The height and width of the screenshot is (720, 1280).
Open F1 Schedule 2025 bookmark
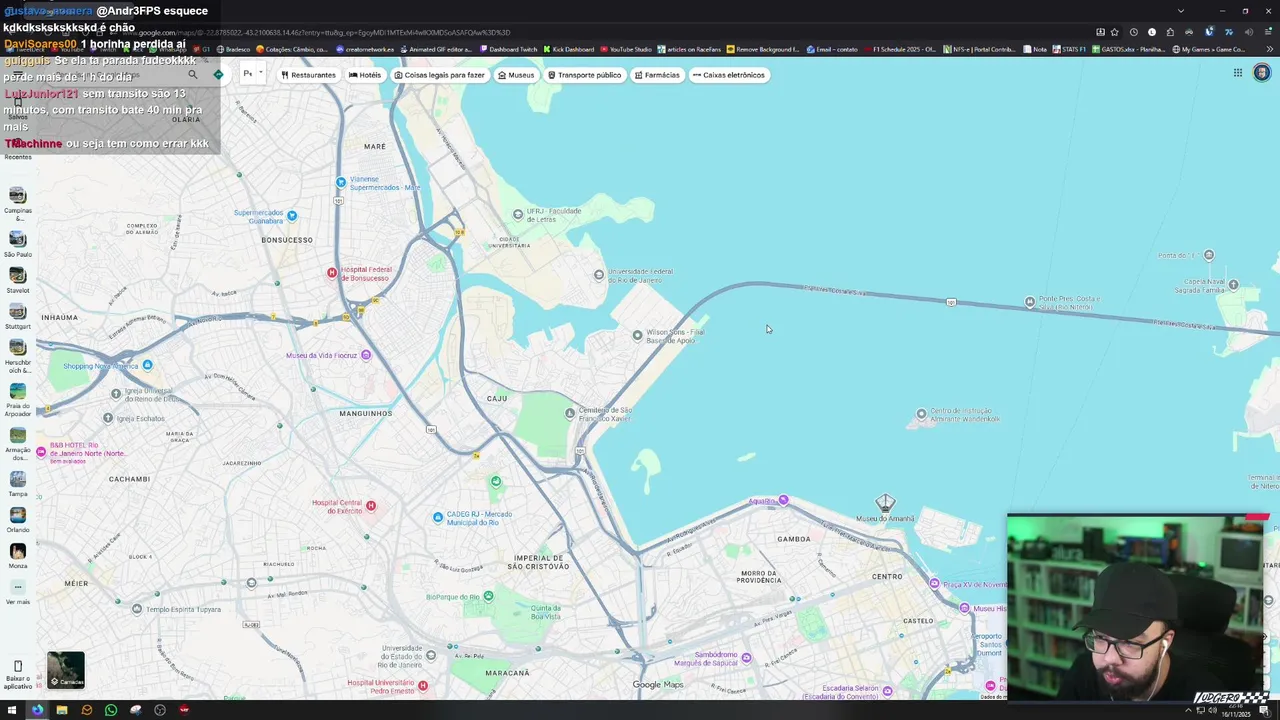(899, 49)
